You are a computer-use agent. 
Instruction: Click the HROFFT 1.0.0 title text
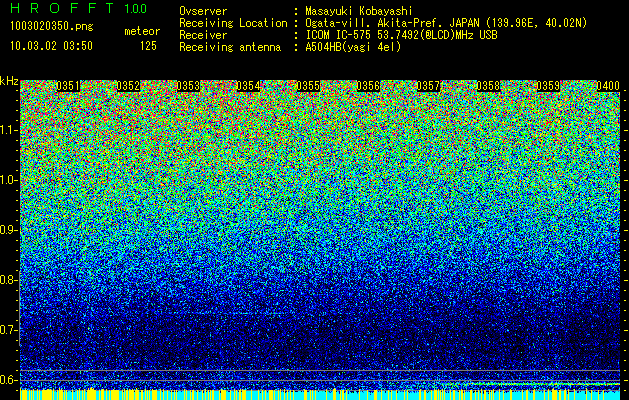point(78,8)
